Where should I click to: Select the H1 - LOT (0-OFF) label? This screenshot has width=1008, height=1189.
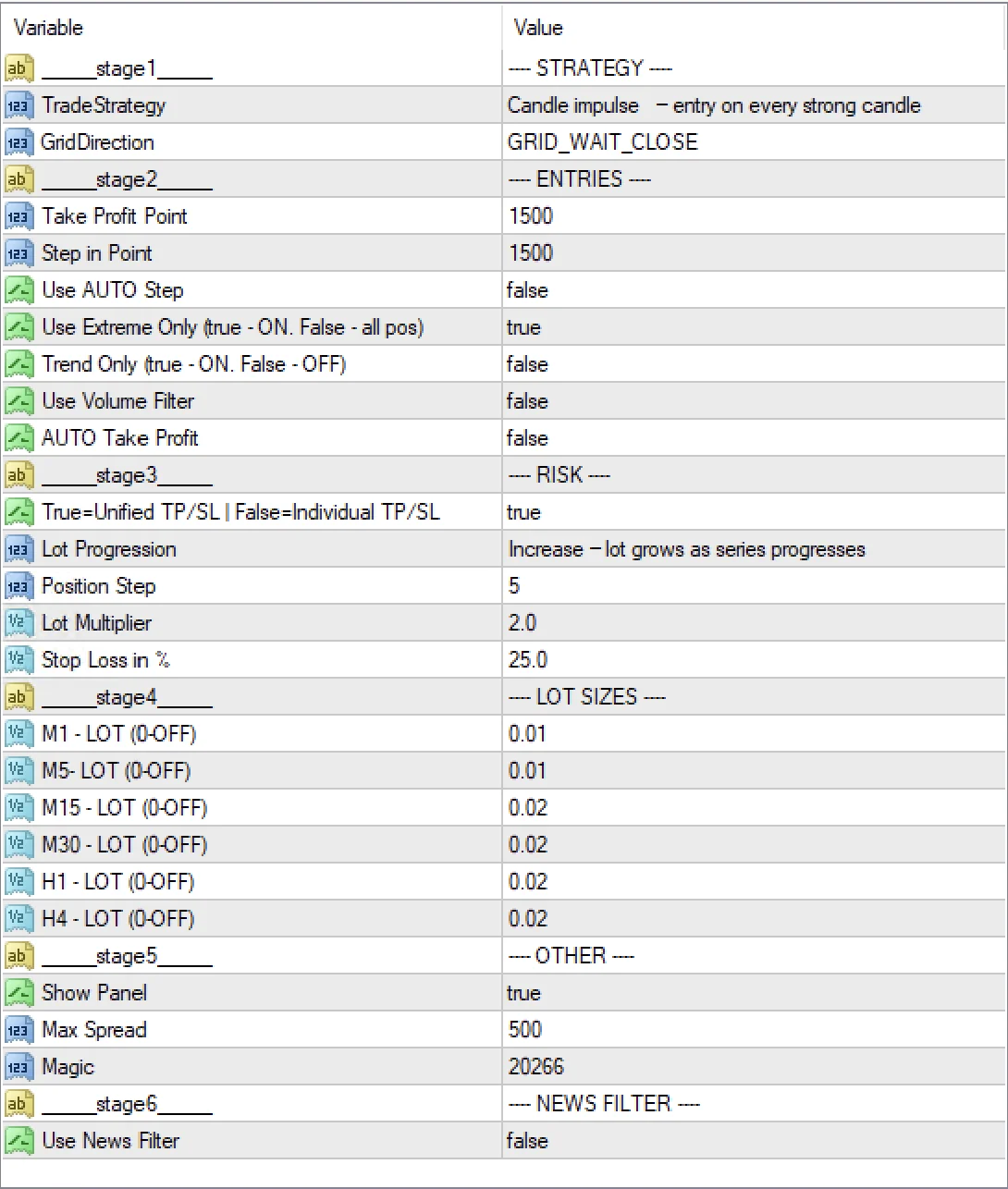[118, 882]
